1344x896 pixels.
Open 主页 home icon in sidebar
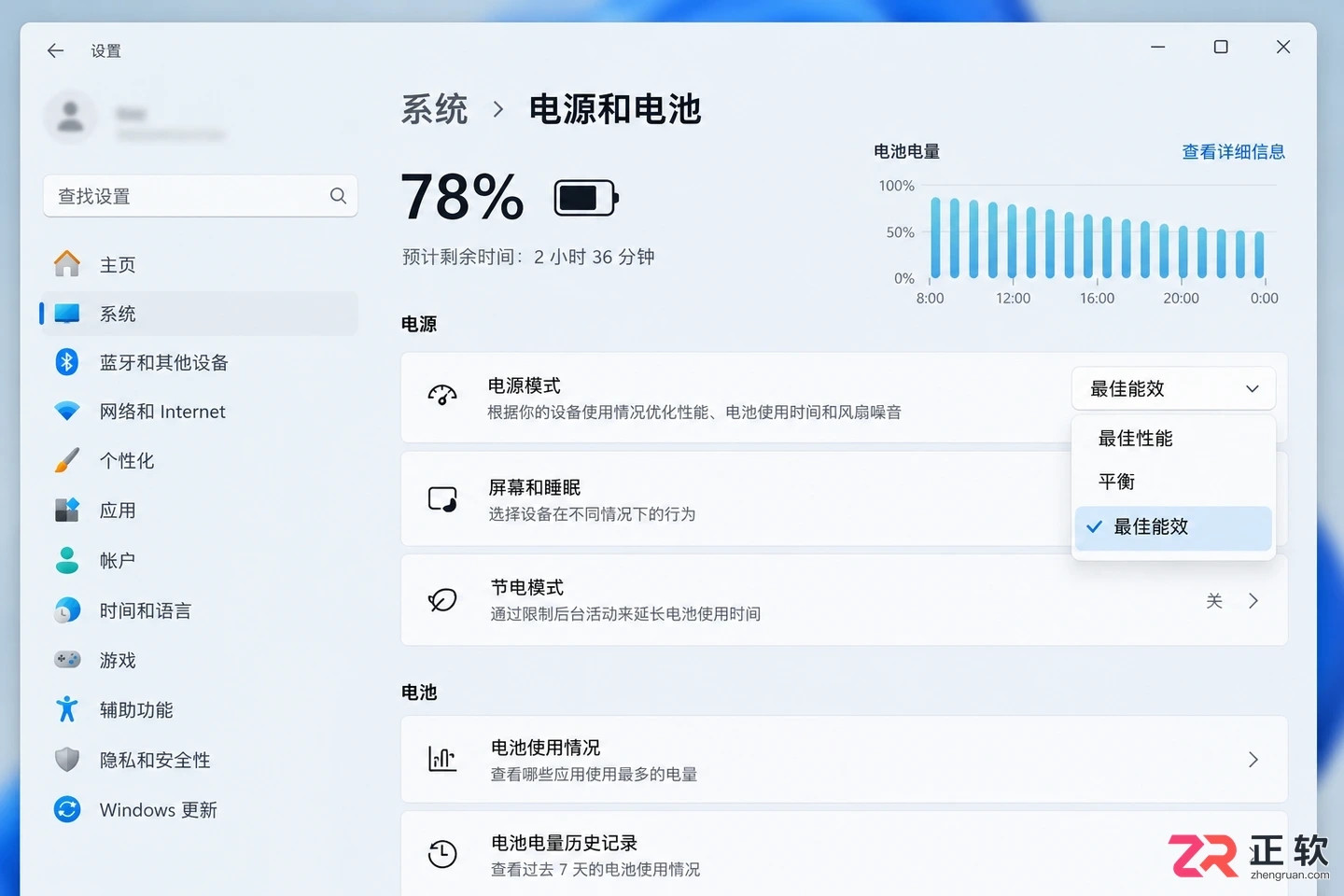click(x=67, y=264)
